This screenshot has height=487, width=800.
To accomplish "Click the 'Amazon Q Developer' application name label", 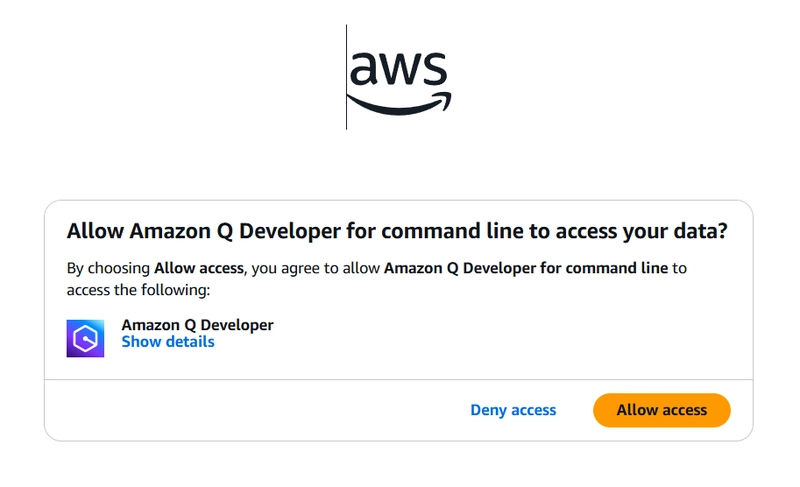I will point(197,325).
